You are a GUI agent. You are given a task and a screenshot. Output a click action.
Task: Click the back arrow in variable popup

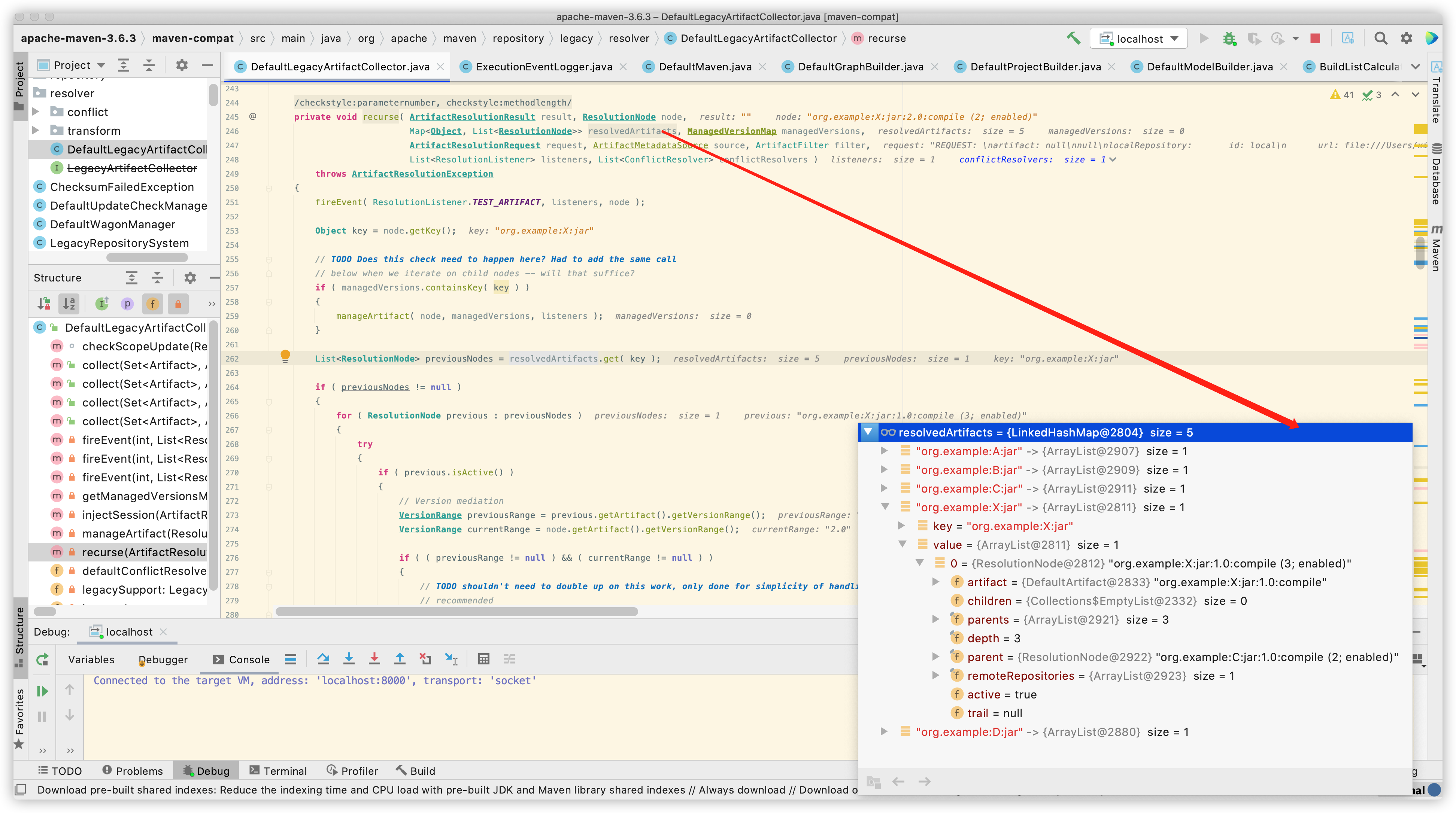(898, 781)
